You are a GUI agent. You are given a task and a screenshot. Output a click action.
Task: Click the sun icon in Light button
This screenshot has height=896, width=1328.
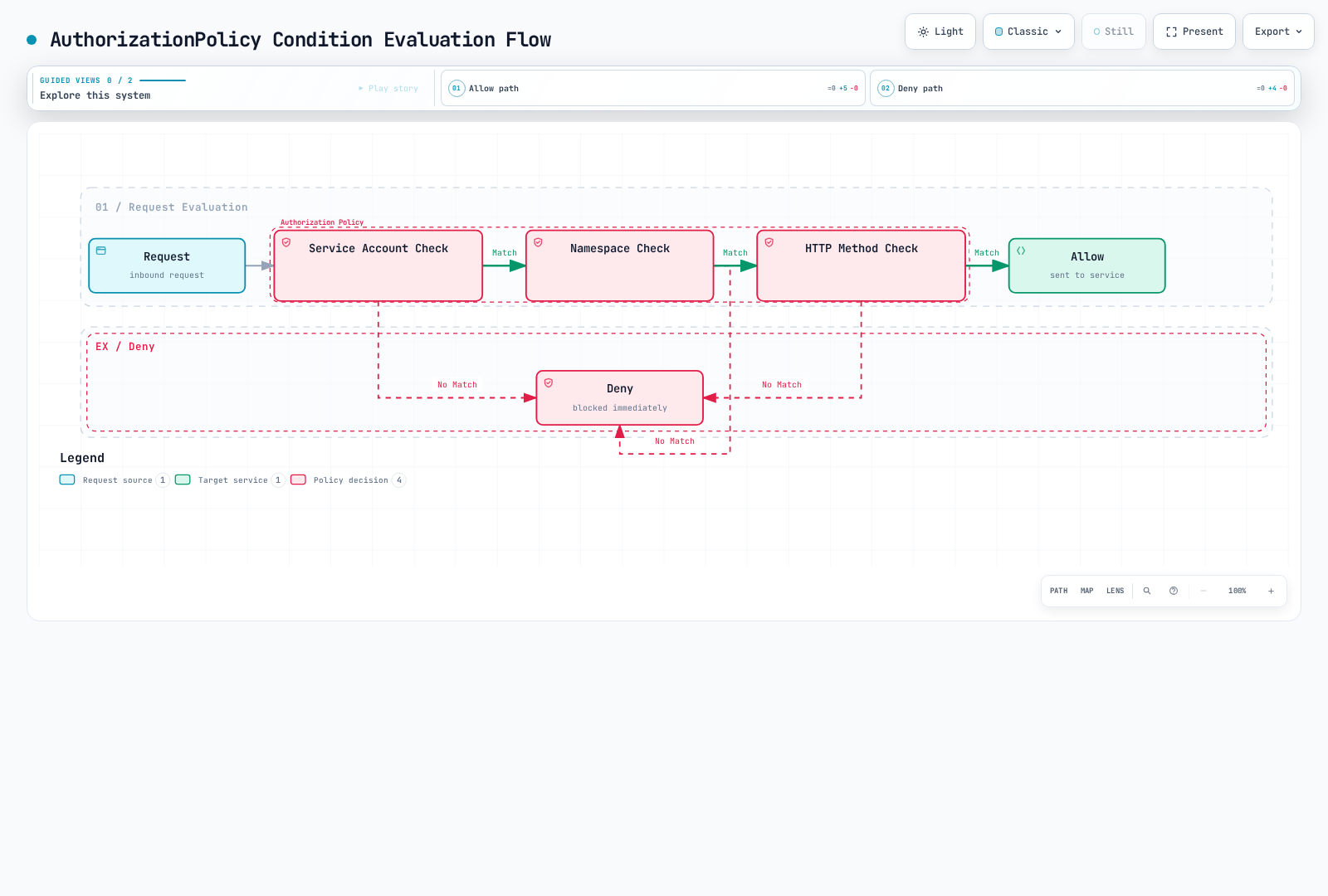click(923, 32)
